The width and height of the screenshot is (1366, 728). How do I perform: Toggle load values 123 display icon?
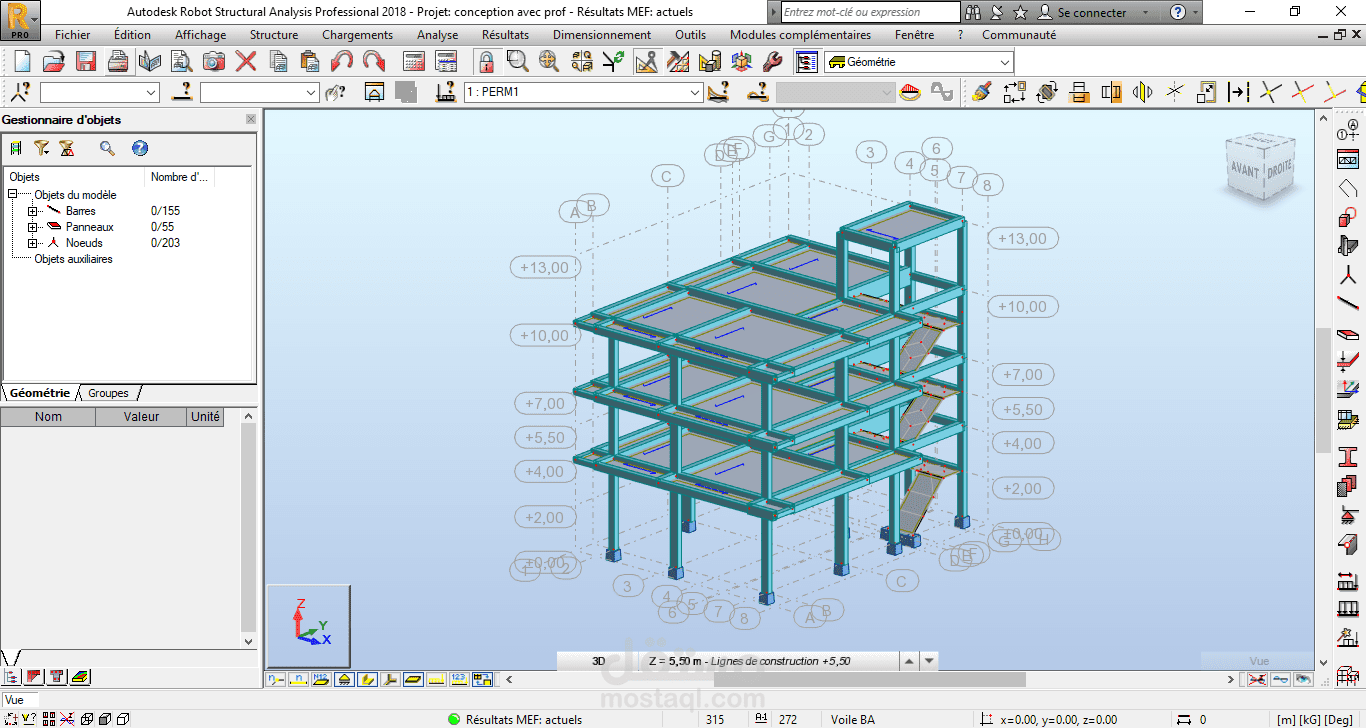click(x=459, y=679)
